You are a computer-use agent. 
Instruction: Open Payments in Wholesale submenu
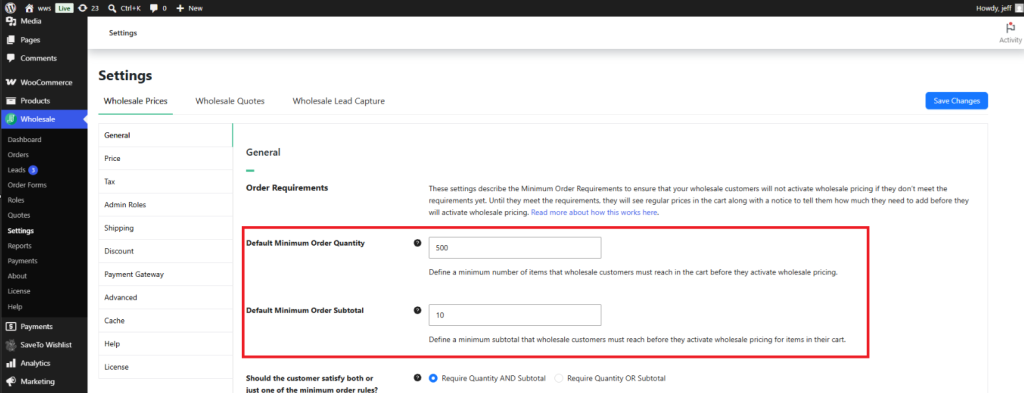[x=22, y=260]
